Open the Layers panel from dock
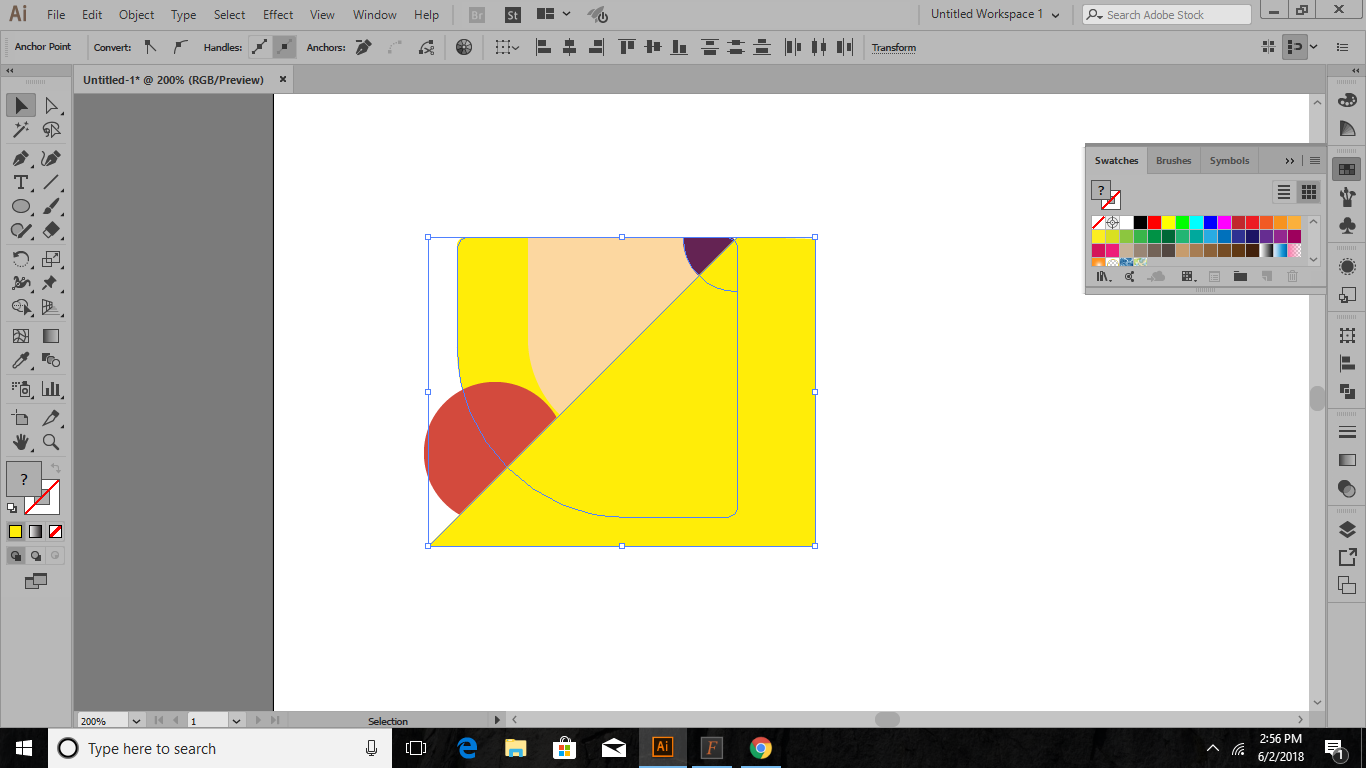 [x=1347, y=530]
